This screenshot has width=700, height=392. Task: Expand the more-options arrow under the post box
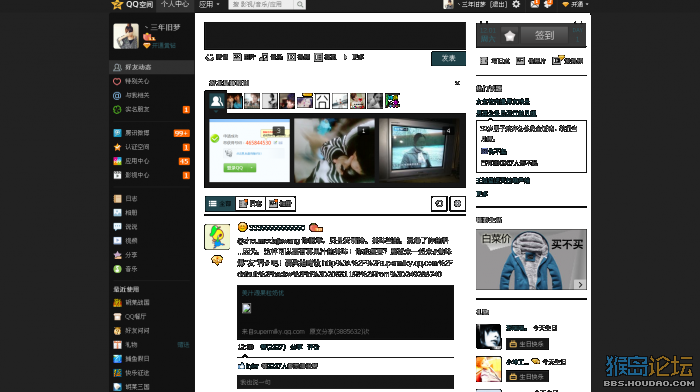[x=345, y=57]
